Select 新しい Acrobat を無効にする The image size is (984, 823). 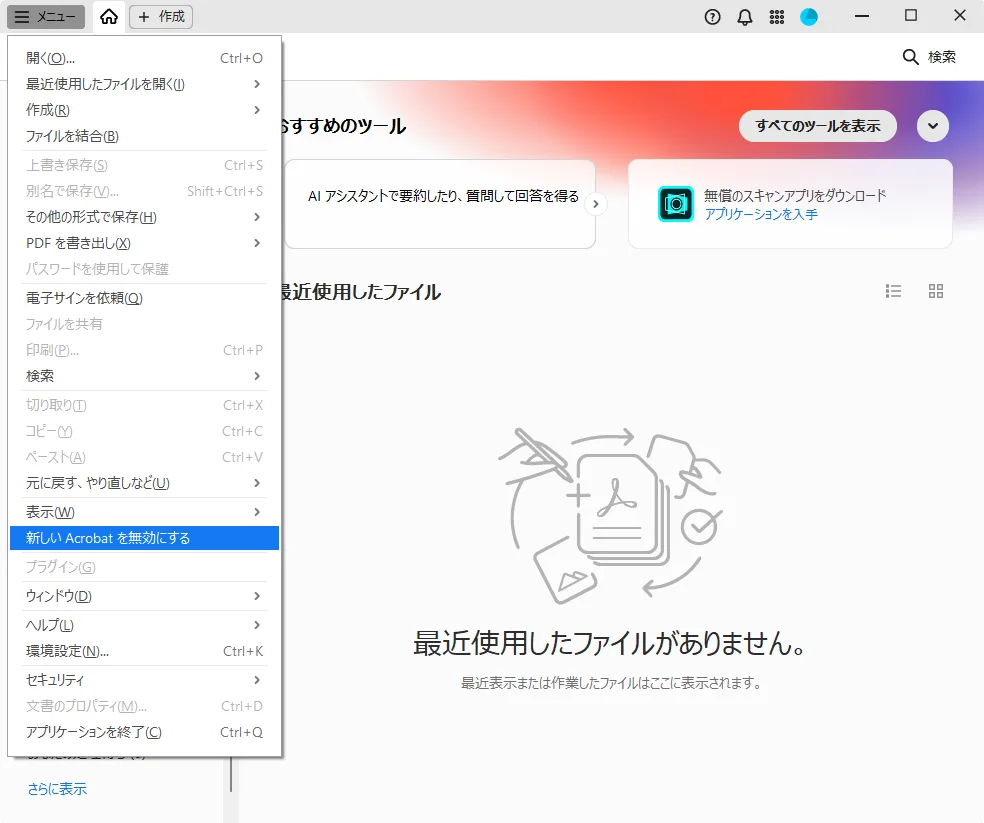[144, 538]
